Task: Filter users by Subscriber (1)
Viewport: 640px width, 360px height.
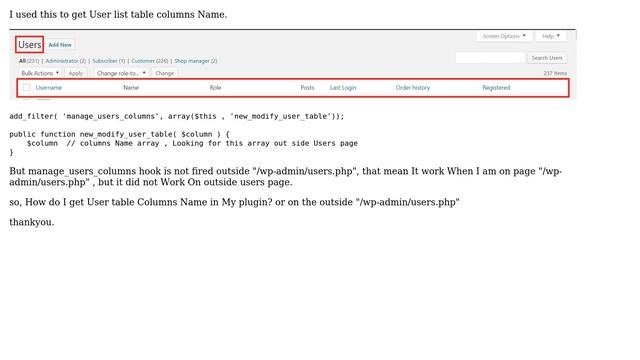Action: (109, 61)
